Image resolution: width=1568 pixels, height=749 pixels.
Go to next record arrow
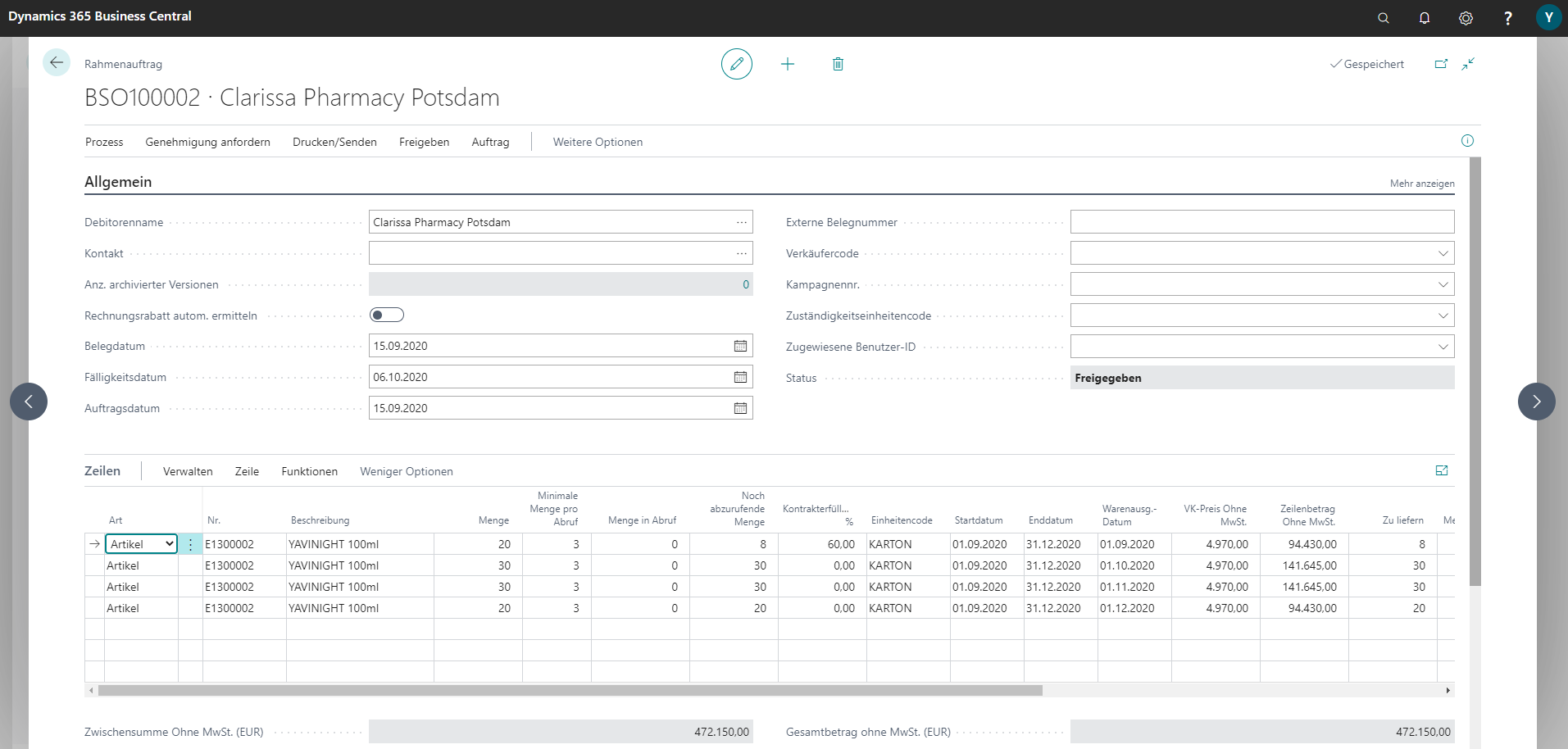1536,402
